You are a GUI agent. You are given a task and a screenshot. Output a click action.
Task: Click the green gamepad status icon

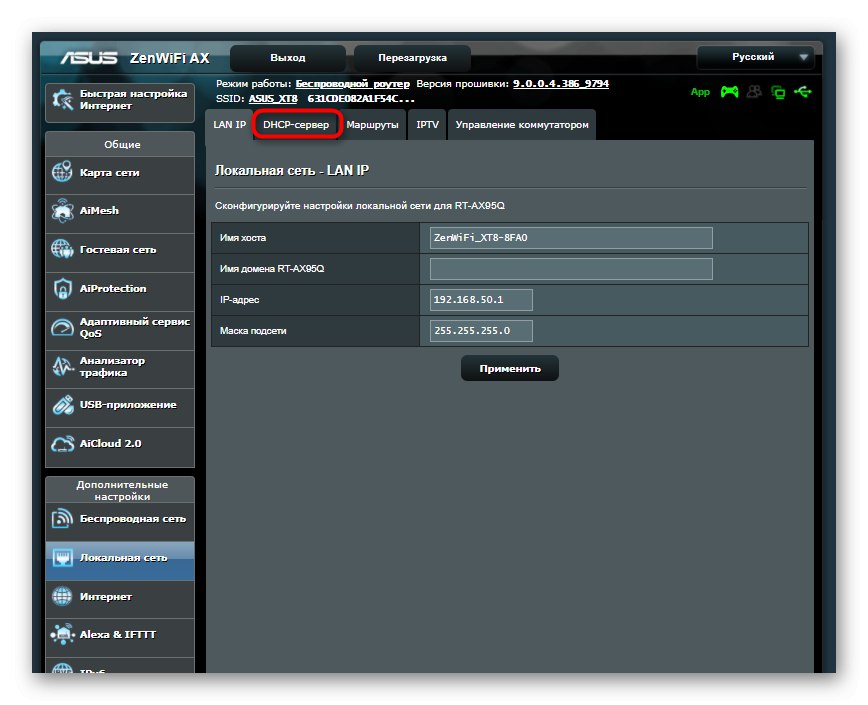[x=729, y=92]
